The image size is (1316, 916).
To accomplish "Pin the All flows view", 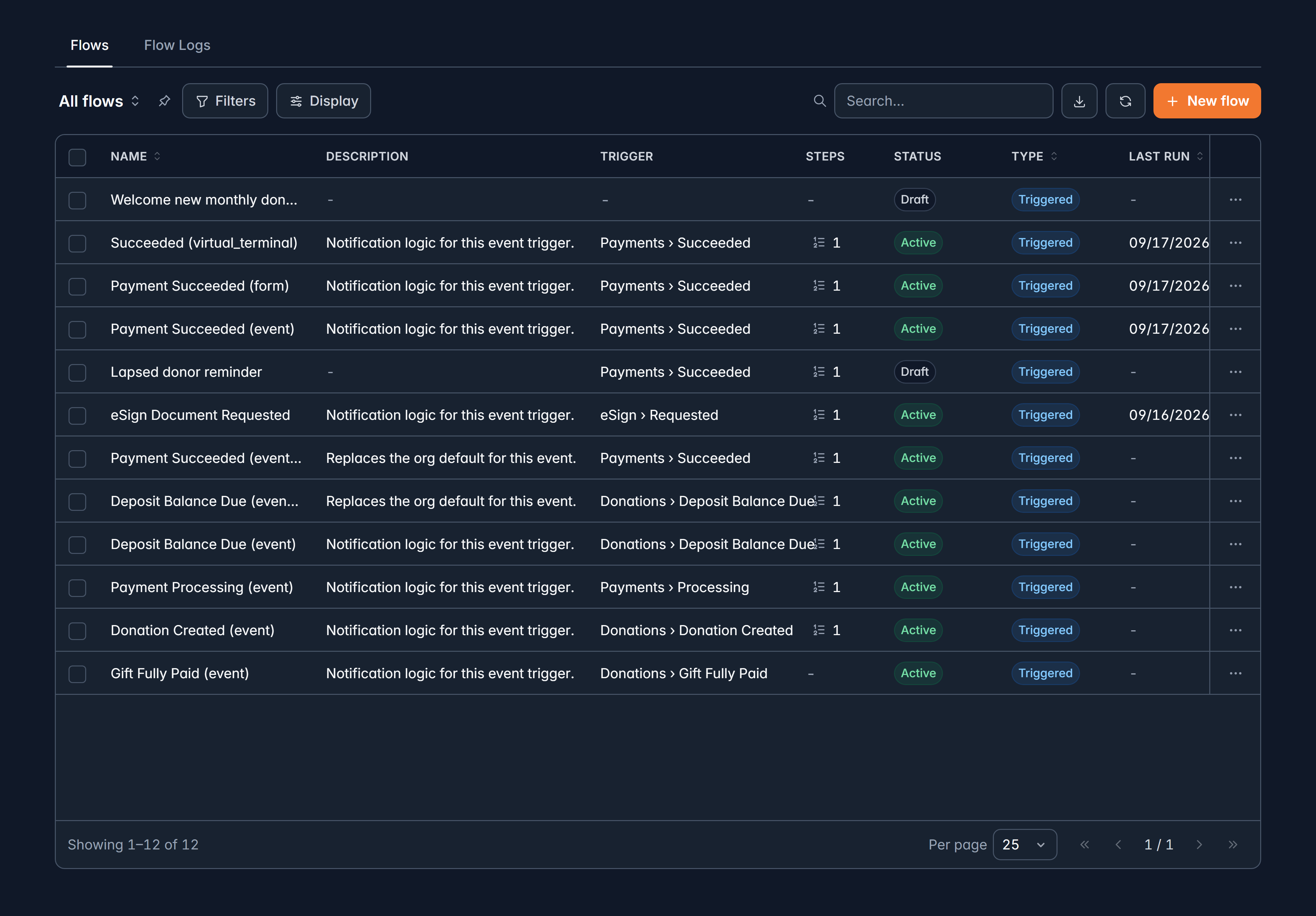I will coord(164,101).
